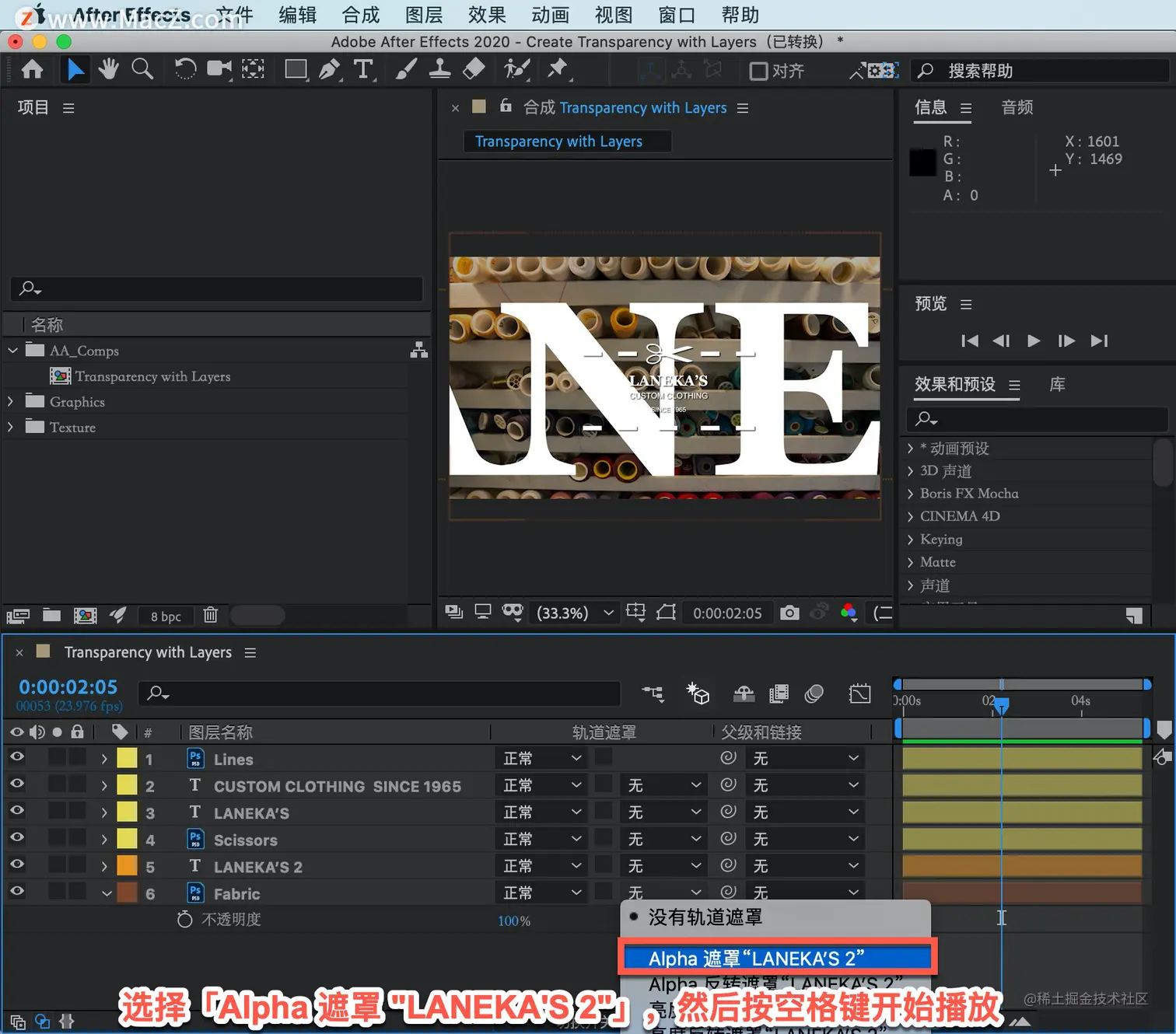Expand the Lines layer properties

pos(104,759)
